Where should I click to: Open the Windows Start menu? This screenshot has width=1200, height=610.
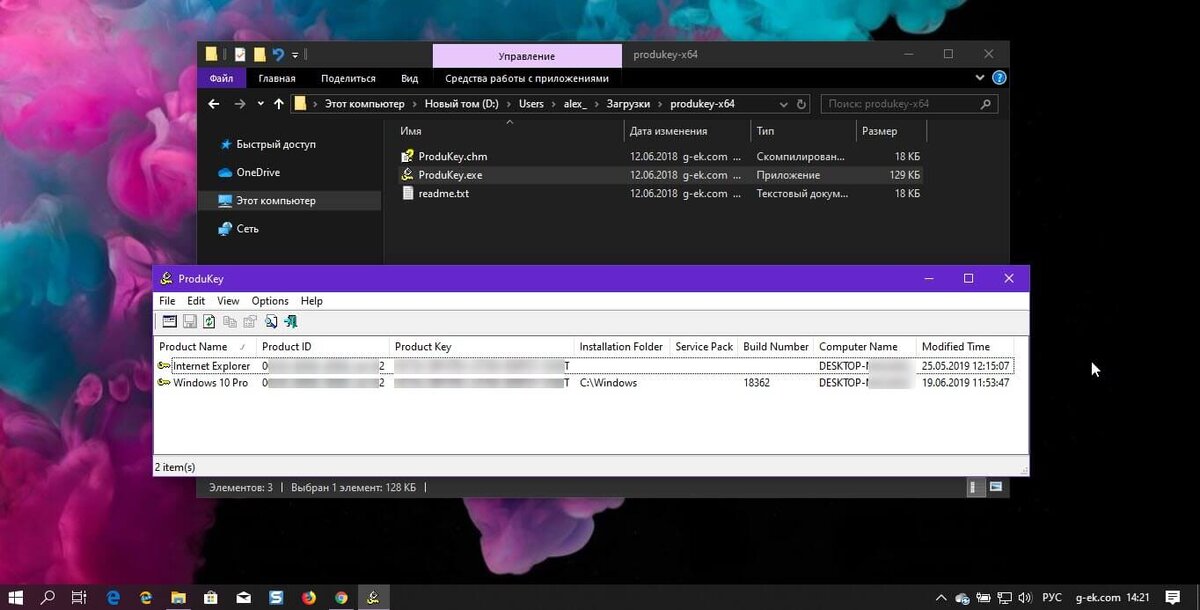pyautogui.click(x=18, y=597)
